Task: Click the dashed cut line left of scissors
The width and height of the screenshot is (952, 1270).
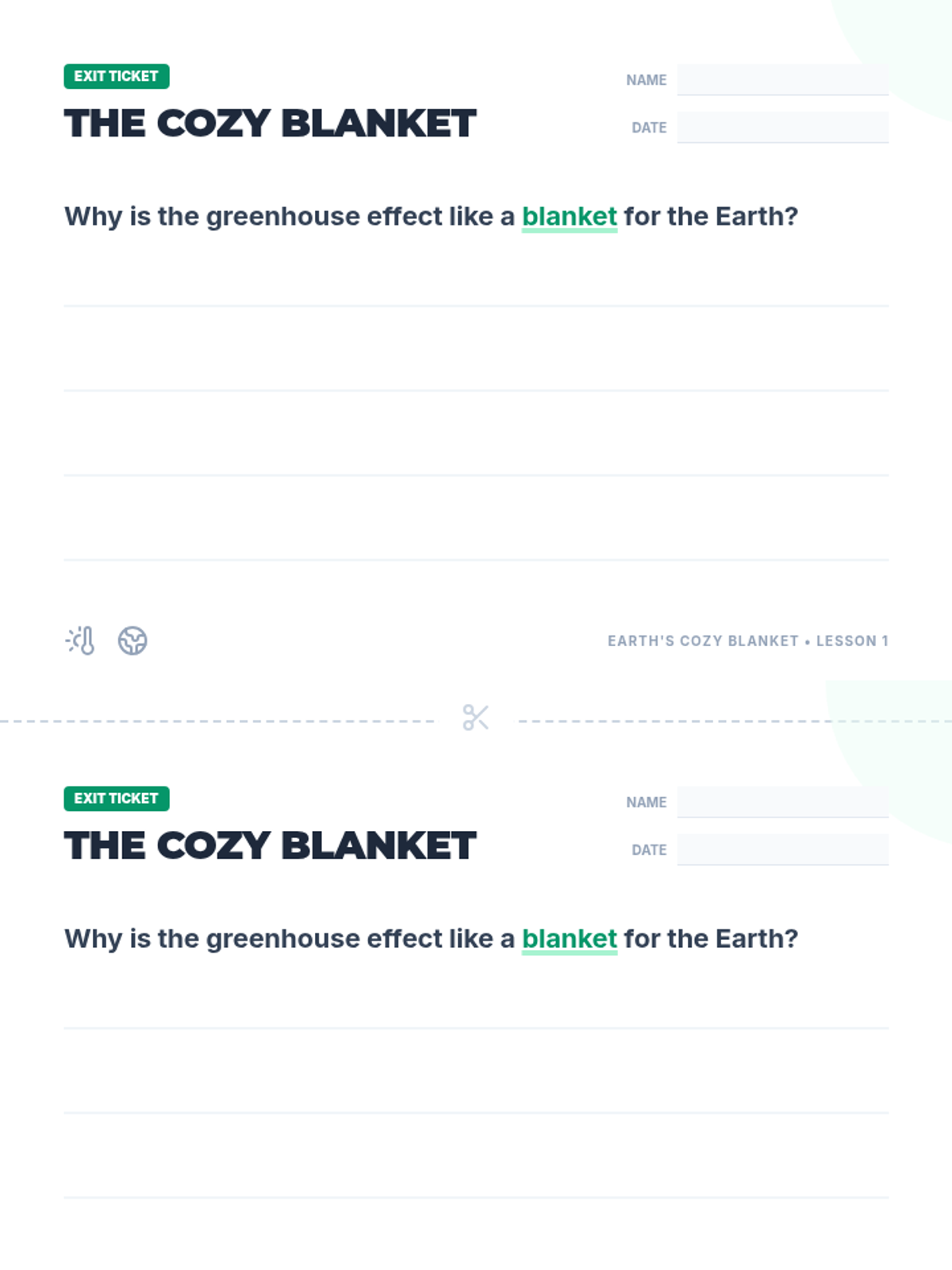Action: point(217,722)
